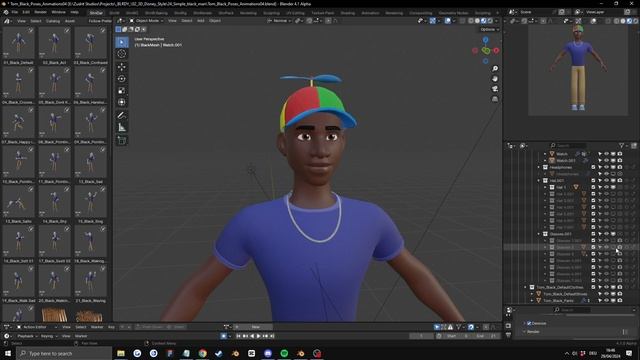Open the Catalog menu in asset browser

click(x=53, y=21)
